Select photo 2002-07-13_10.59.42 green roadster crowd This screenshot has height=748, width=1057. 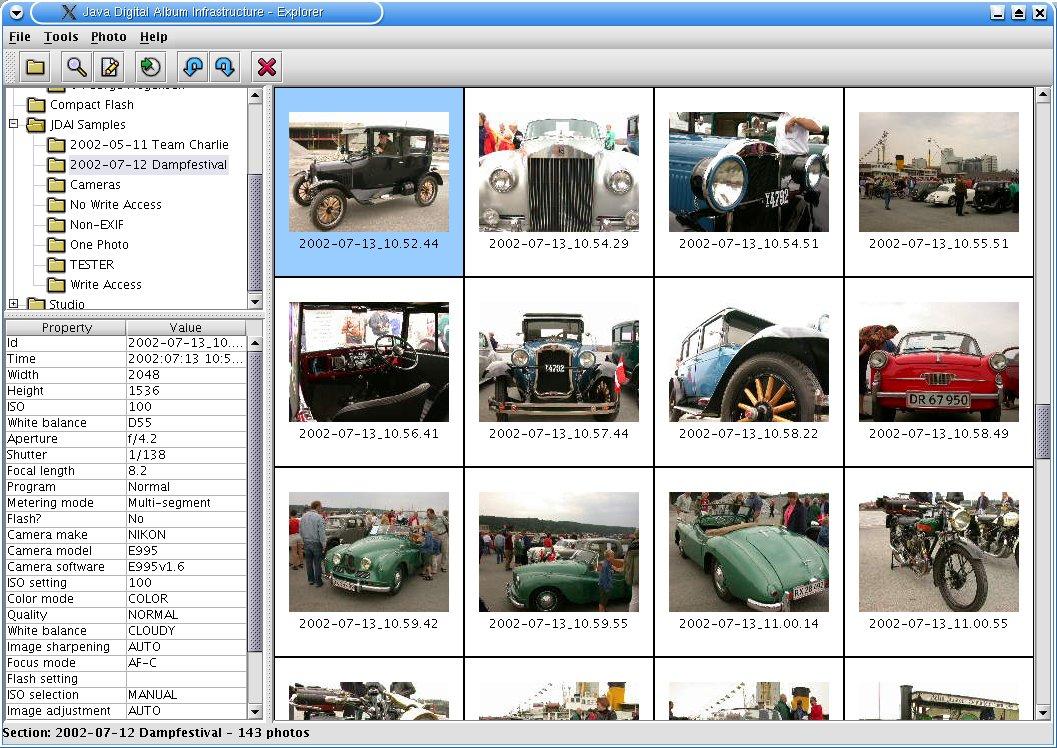pyautogui.click(x=369, y=562)
